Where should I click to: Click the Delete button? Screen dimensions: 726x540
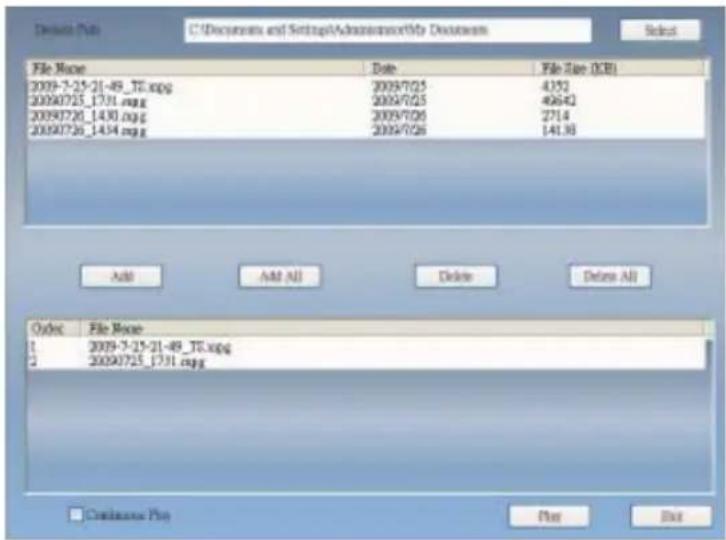click(x=456, y=276)
